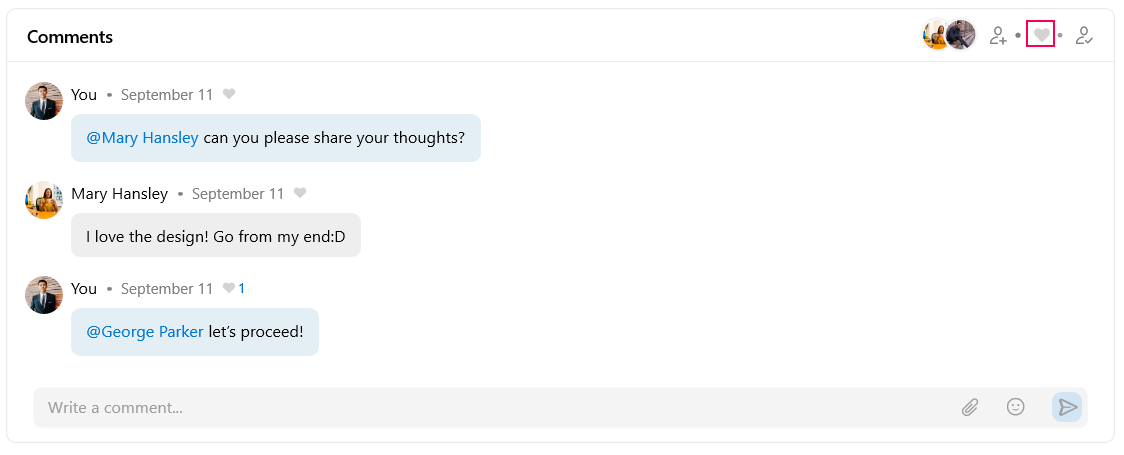1124x455 pixels.
Task: Open the @George Parker mention link
Action: click(145, 332)
